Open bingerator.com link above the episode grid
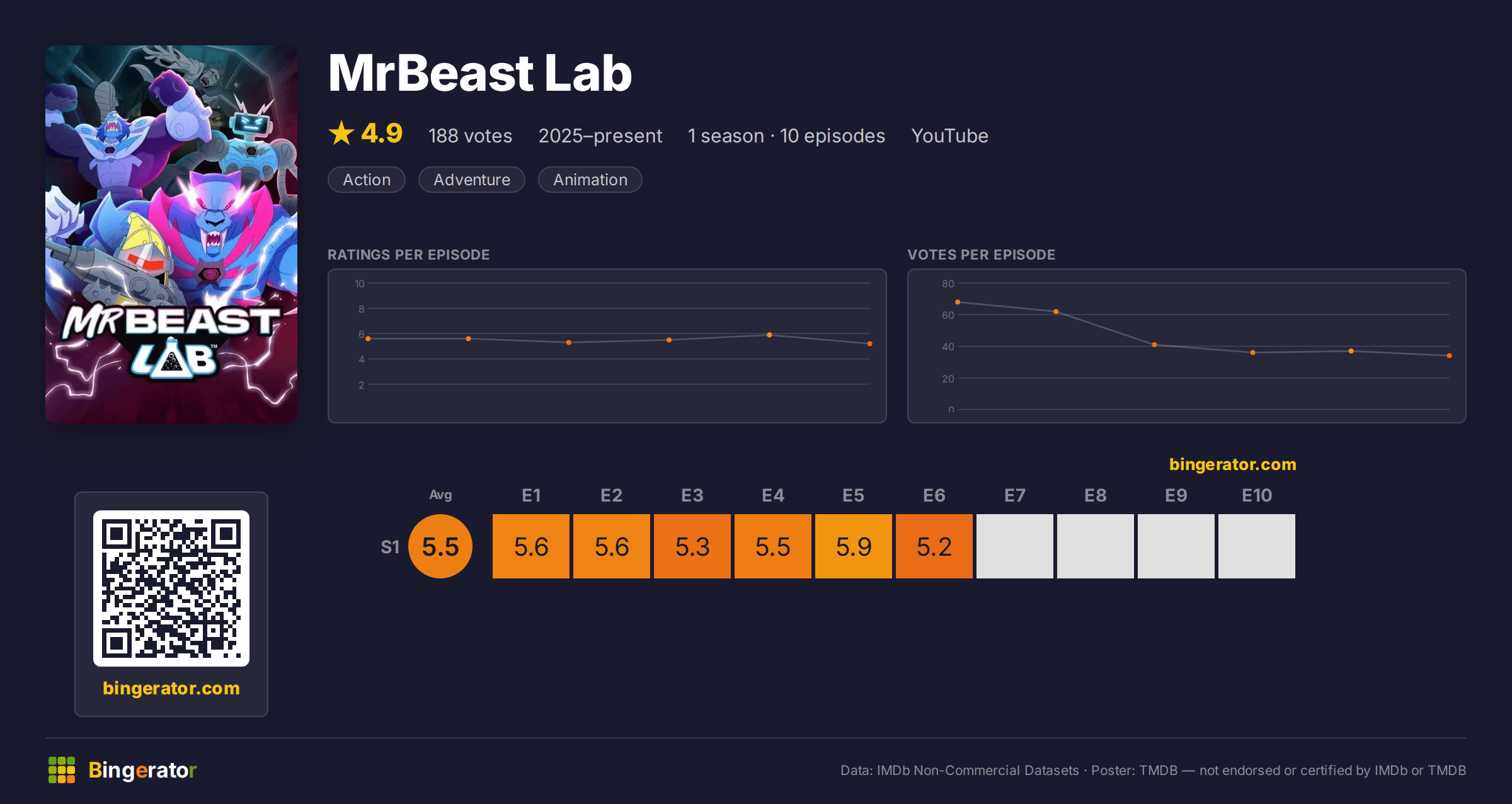 click(x=1233, y=464)
